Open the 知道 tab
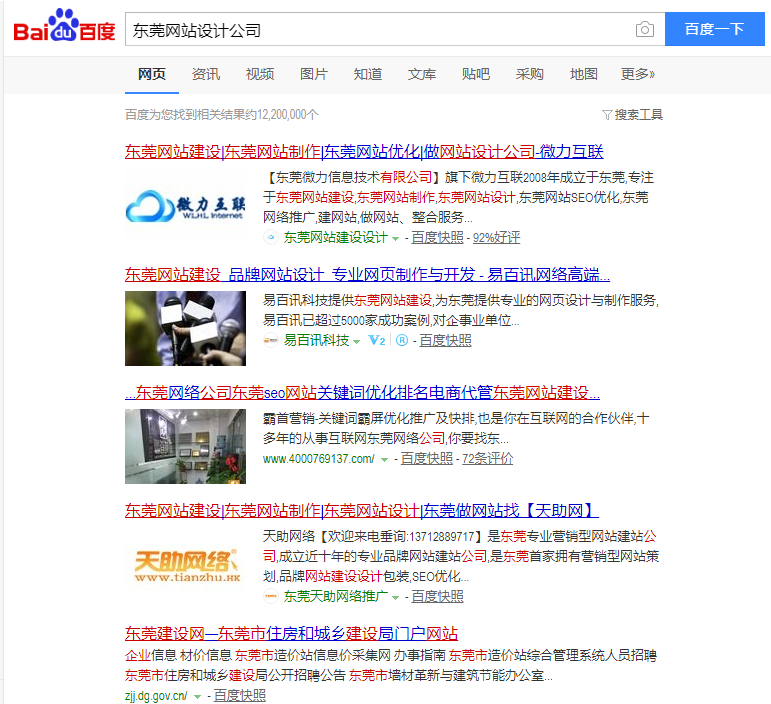The height and width of the screenshot is (704, 771). click(x=368, y=74)
